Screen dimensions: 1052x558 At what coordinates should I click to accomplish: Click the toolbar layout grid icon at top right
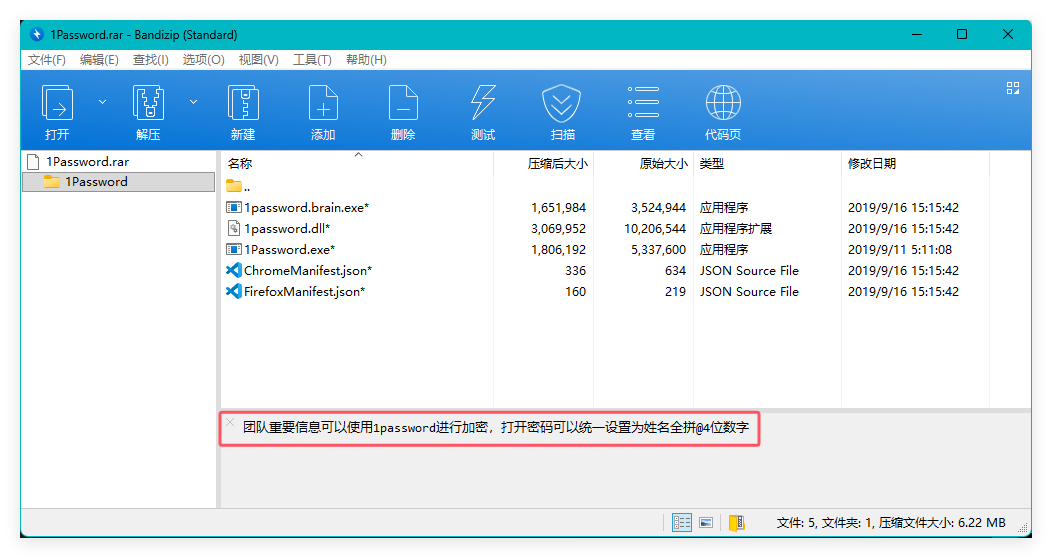1013,88
